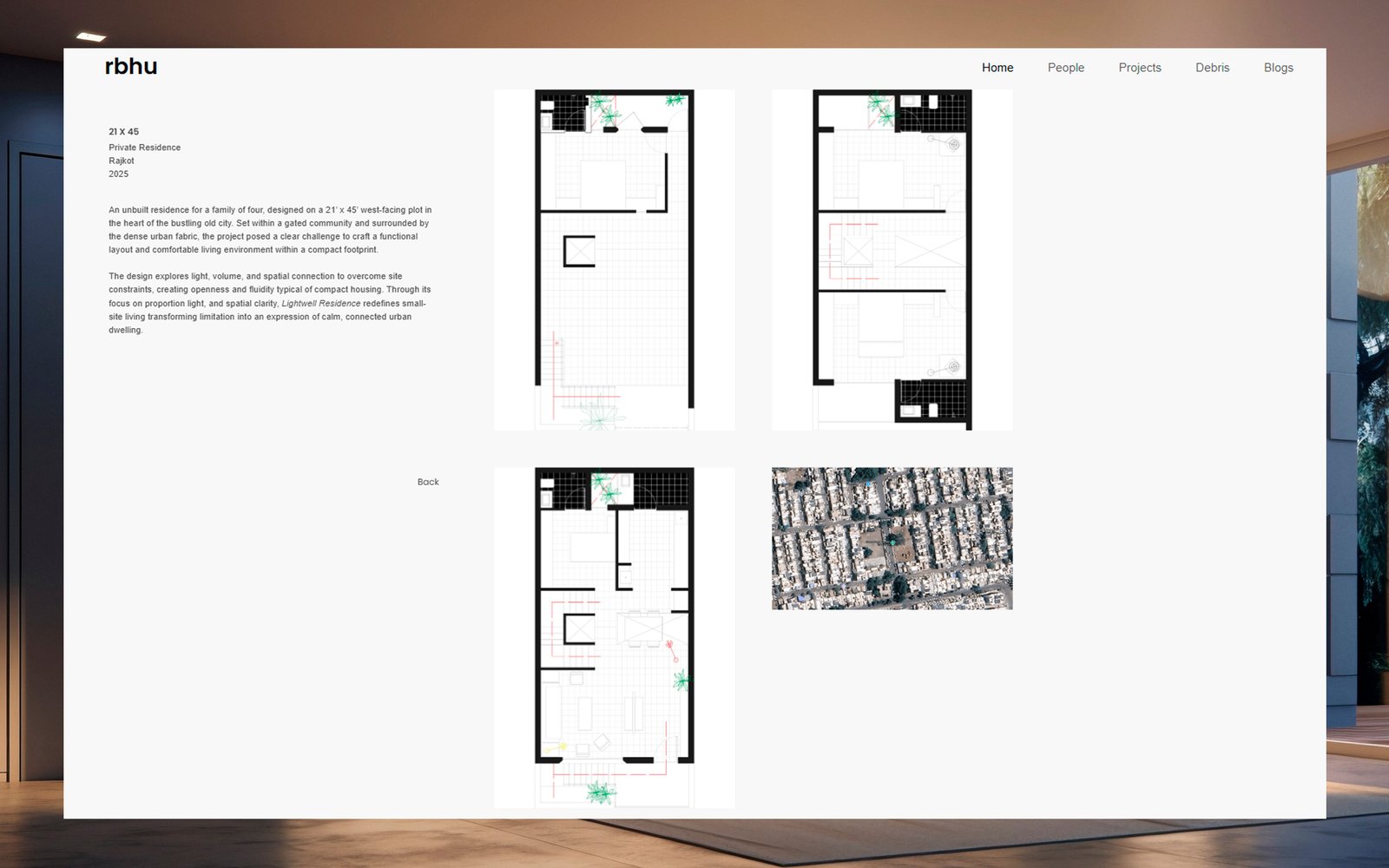Open the bottom floor plan with furniture layout
Viewport: 1389px width, 868px height.
615,638
